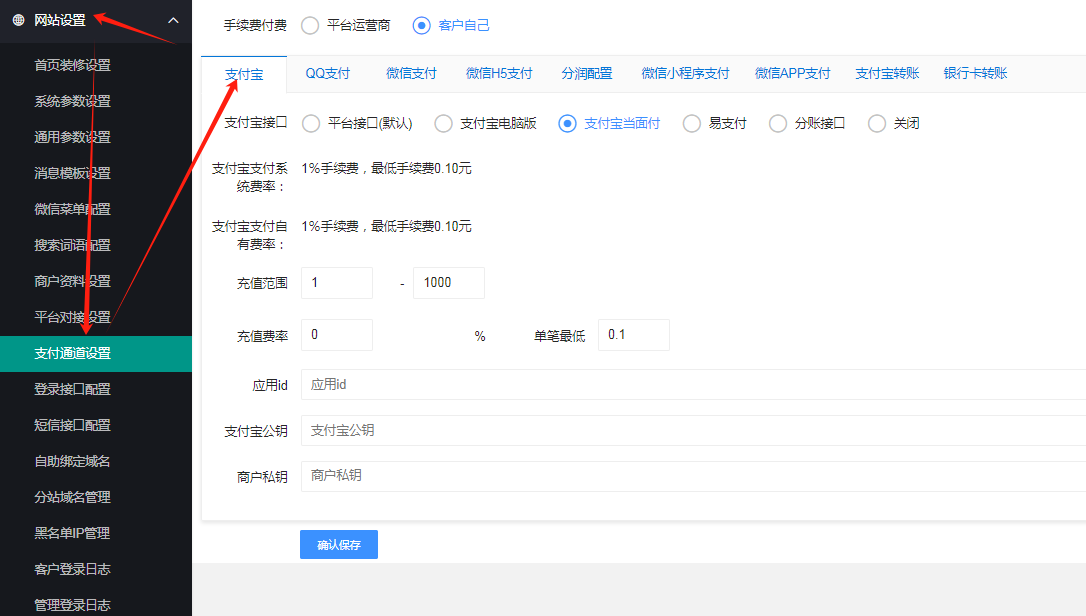Choose 易支付 radio option
The width and height of the screenshot is (1086, 616).
(x=692, y=123)
